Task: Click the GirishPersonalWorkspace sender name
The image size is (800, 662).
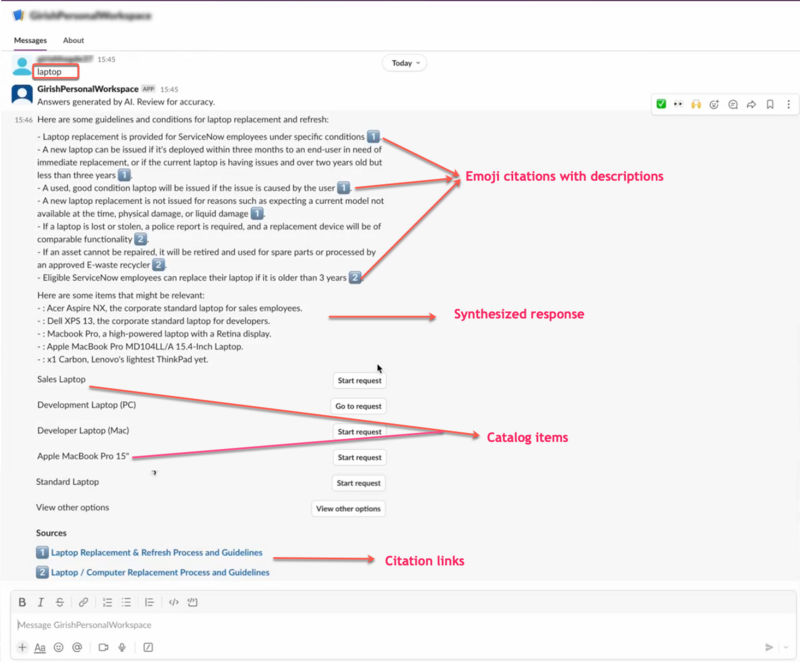Action: click(x=88, y=89)
